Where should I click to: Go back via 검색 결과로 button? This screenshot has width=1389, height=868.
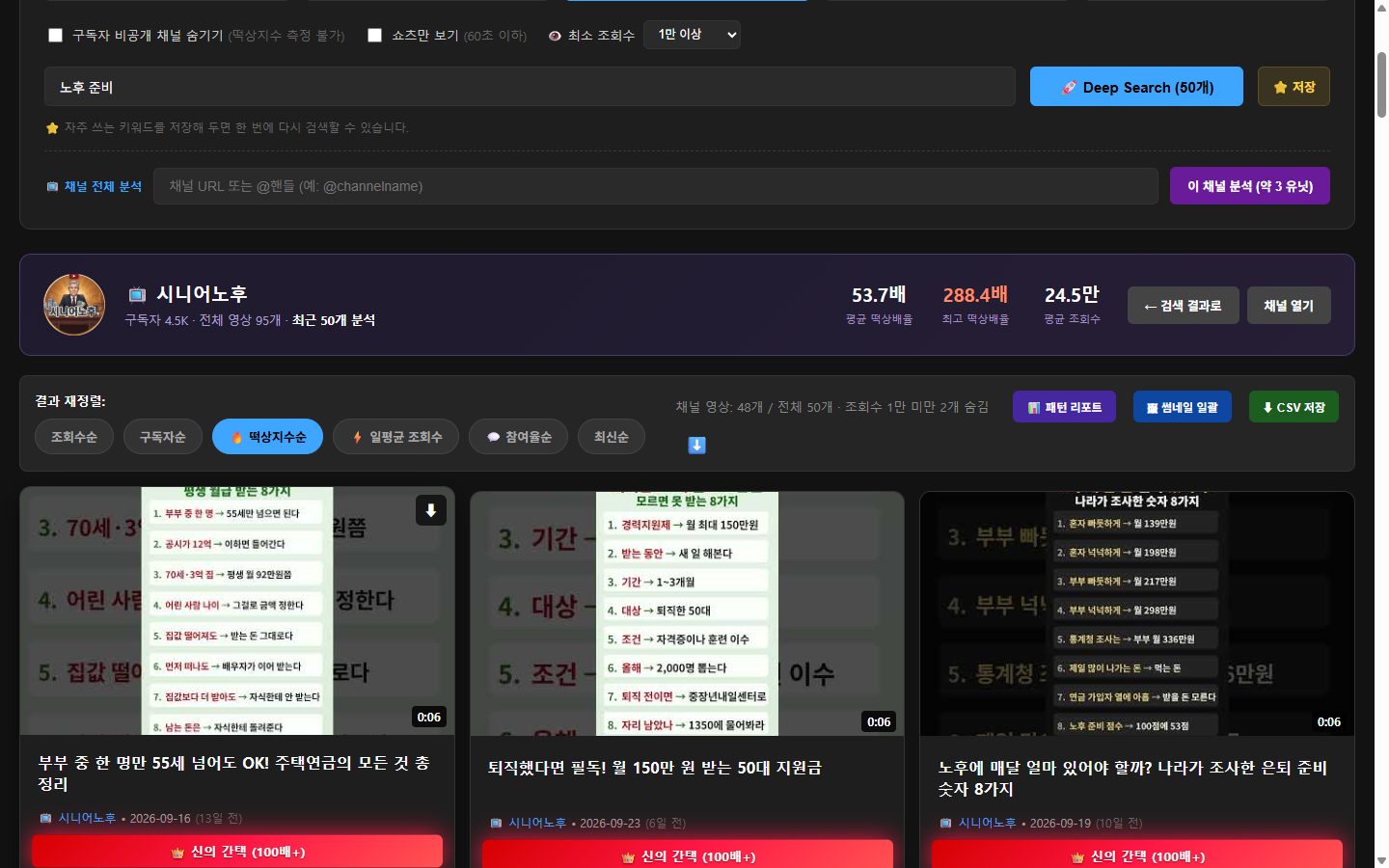[x=1183, y=306]
